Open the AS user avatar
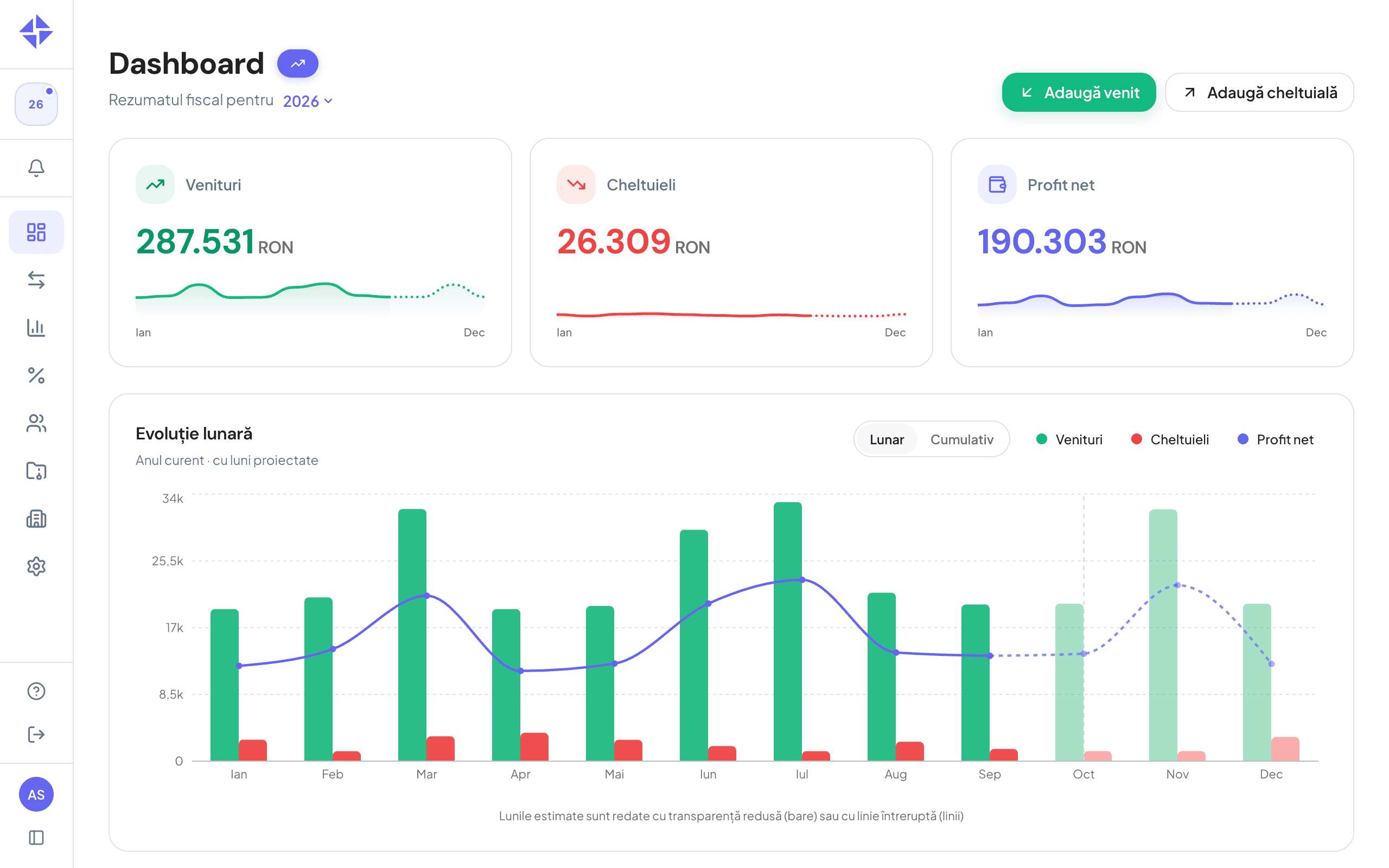Screen dimensions: 1389x868 36,795
